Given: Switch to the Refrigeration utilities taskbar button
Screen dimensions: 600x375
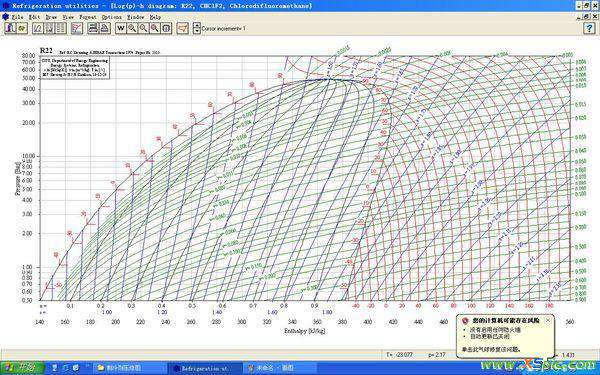Looking at the screenshot, I should [204, 368].
